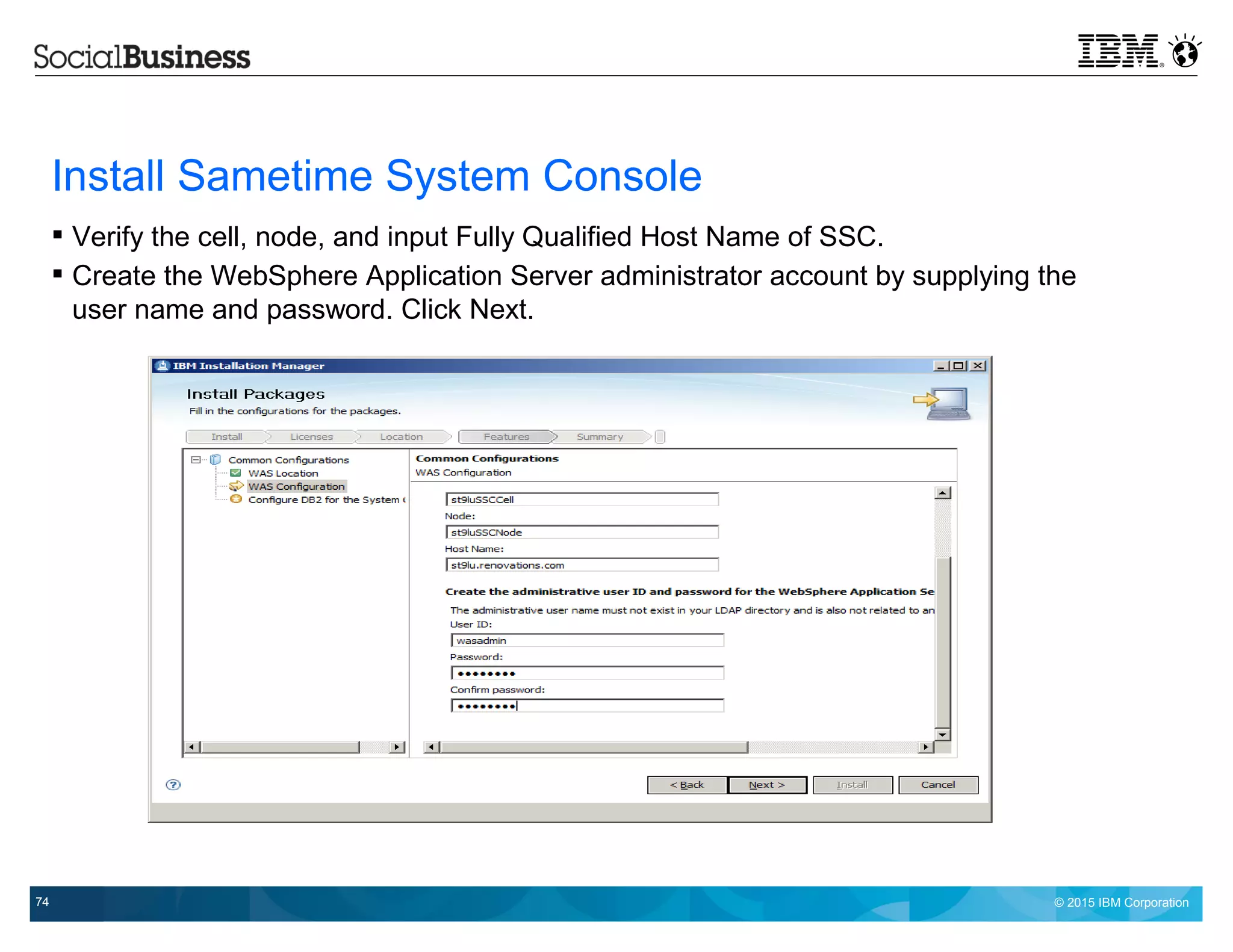
Task: Click the vertical scrollbar thumb
Action: pos(943,643)
